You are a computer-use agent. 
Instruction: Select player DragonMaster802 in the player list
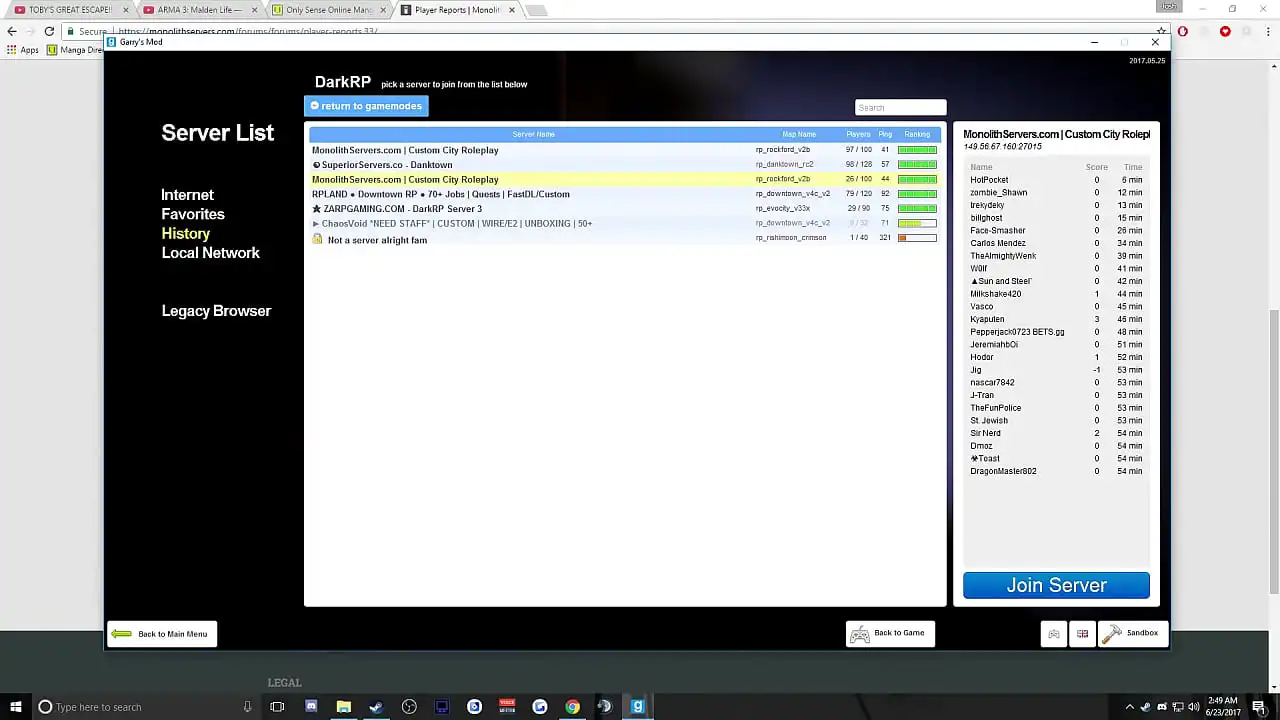click(1056, 471)
